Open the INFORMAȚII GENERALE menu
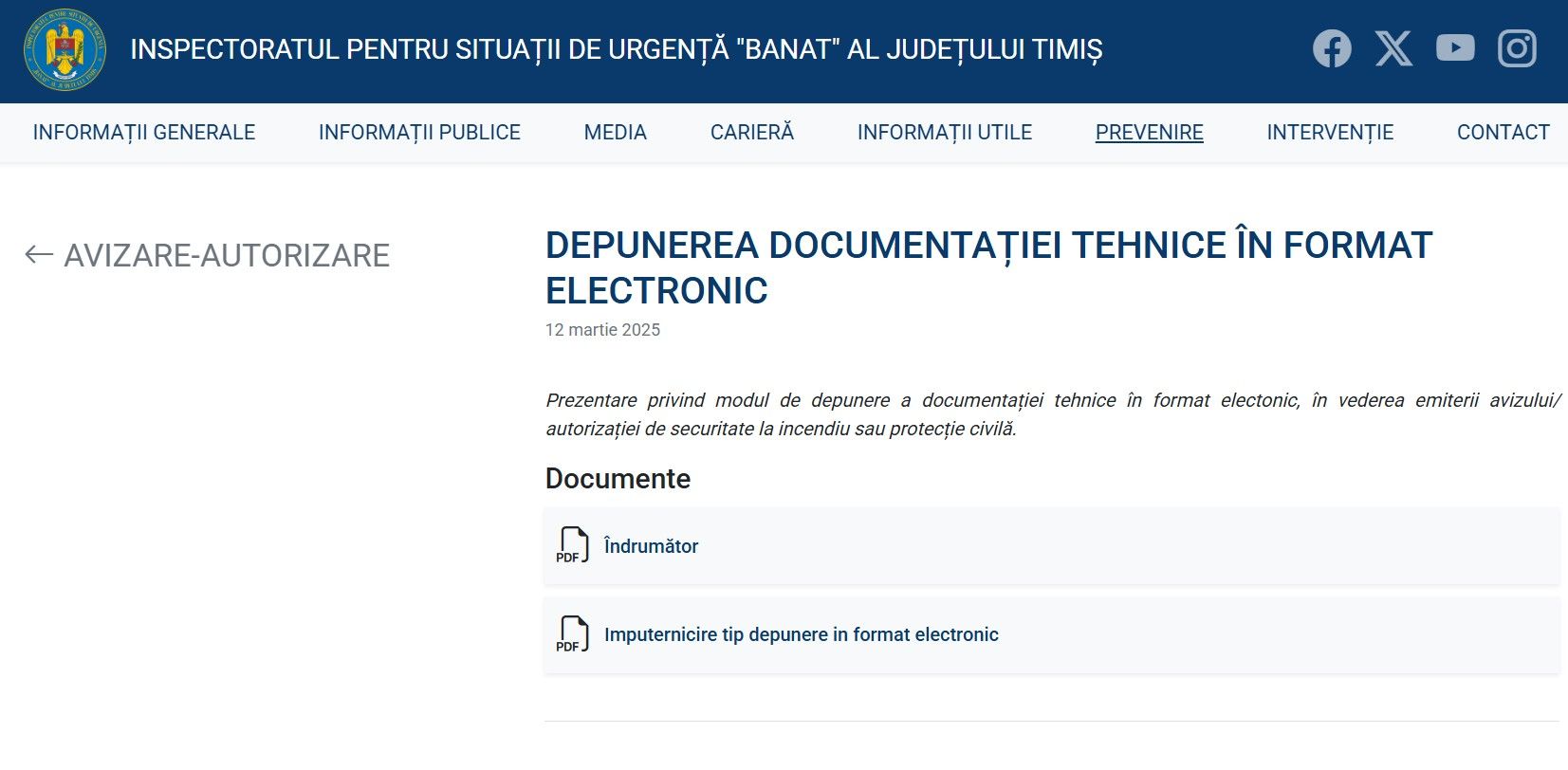The height and width of the screenshot is (770, 1568). (x=144, y=133)
